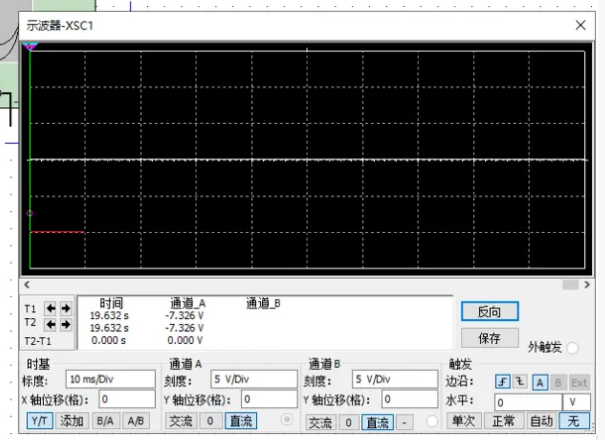This screenshot has width=605, height=441.
Task: Click scrollbar right arrow under display
Action: (x=587, y=285)
